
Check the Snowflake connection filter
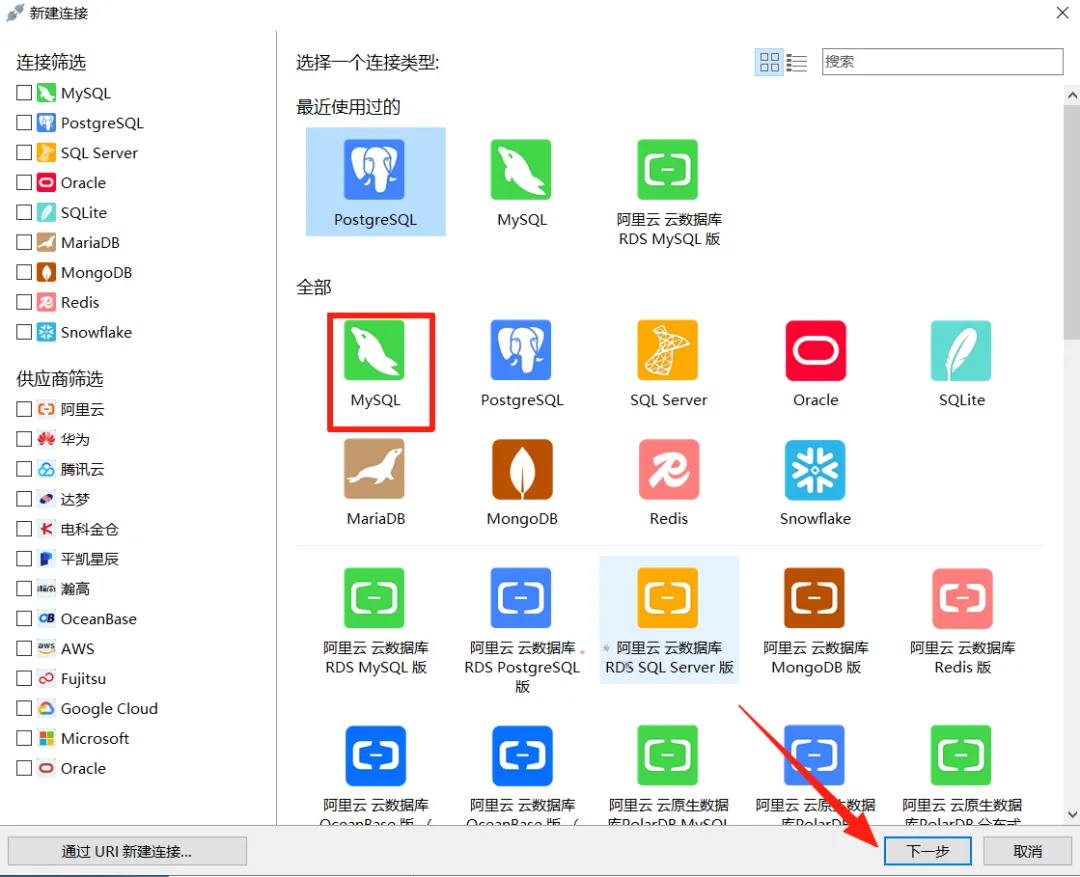tap(24, 332)
